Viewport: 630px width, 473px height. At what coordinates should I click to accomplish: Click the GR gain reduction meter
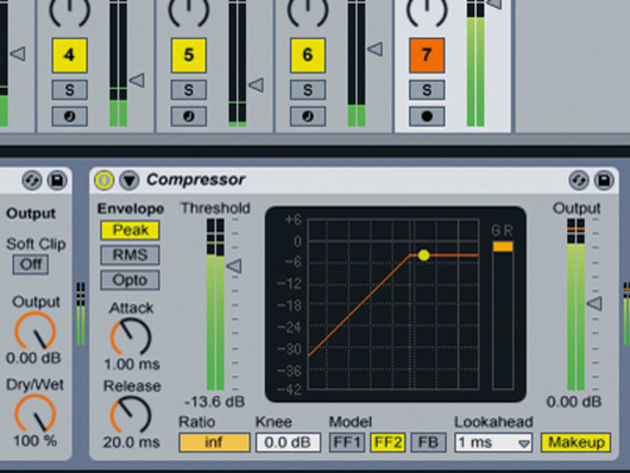click(503, 315)
